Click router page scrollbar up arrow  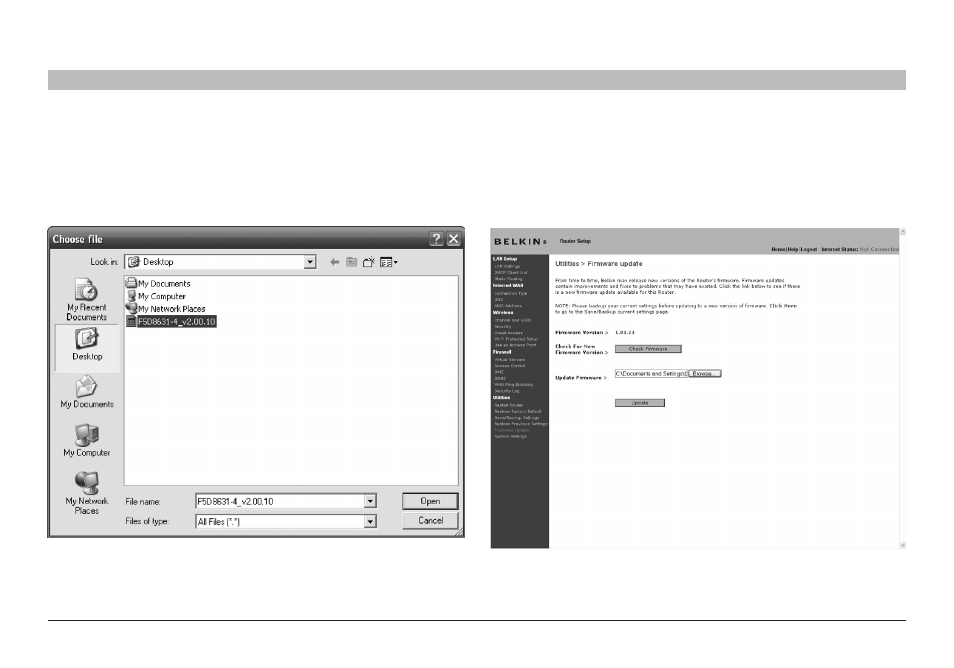[x=903, y=232]
